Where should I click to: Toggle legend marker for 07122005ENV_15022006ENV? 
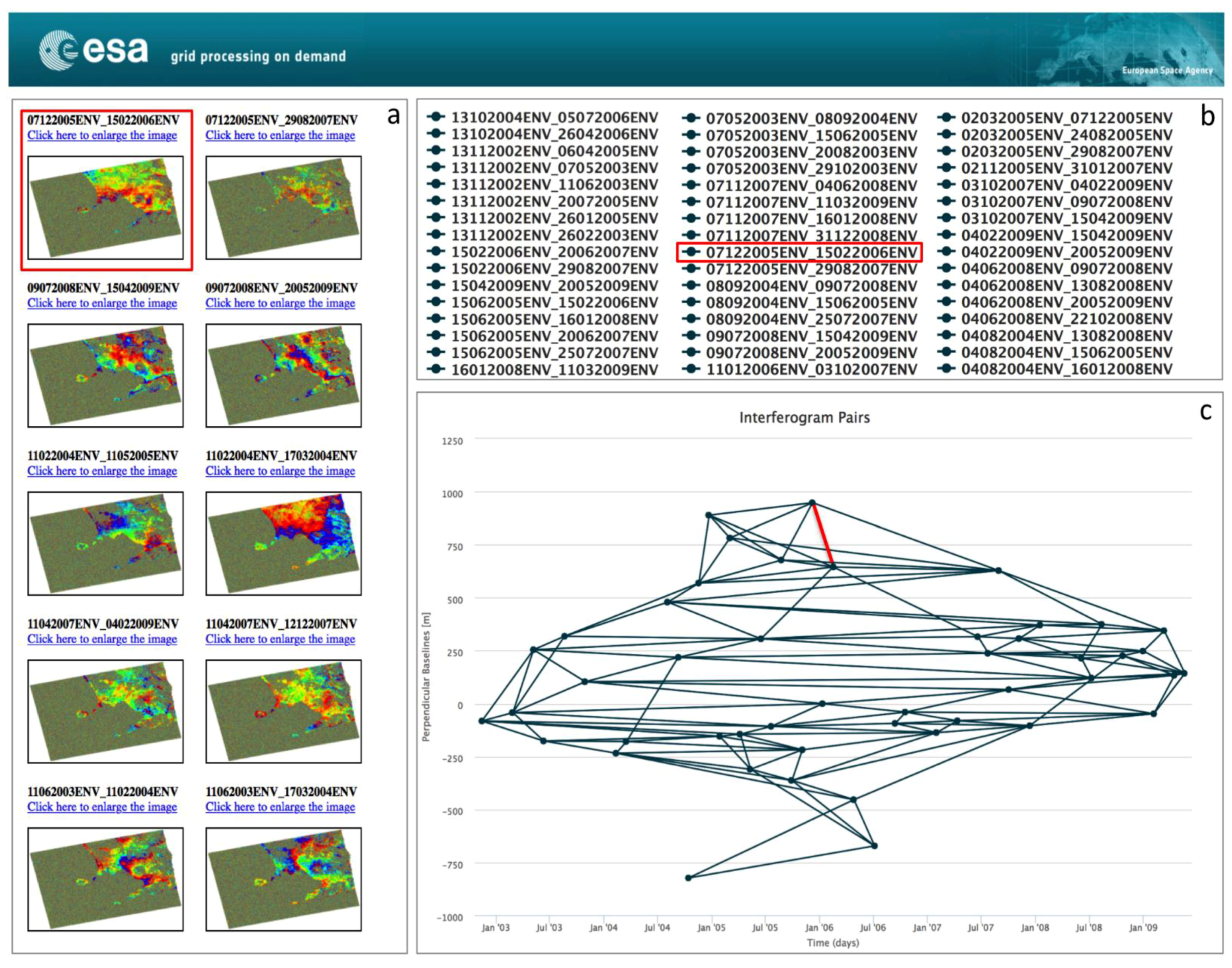point(691,252)
